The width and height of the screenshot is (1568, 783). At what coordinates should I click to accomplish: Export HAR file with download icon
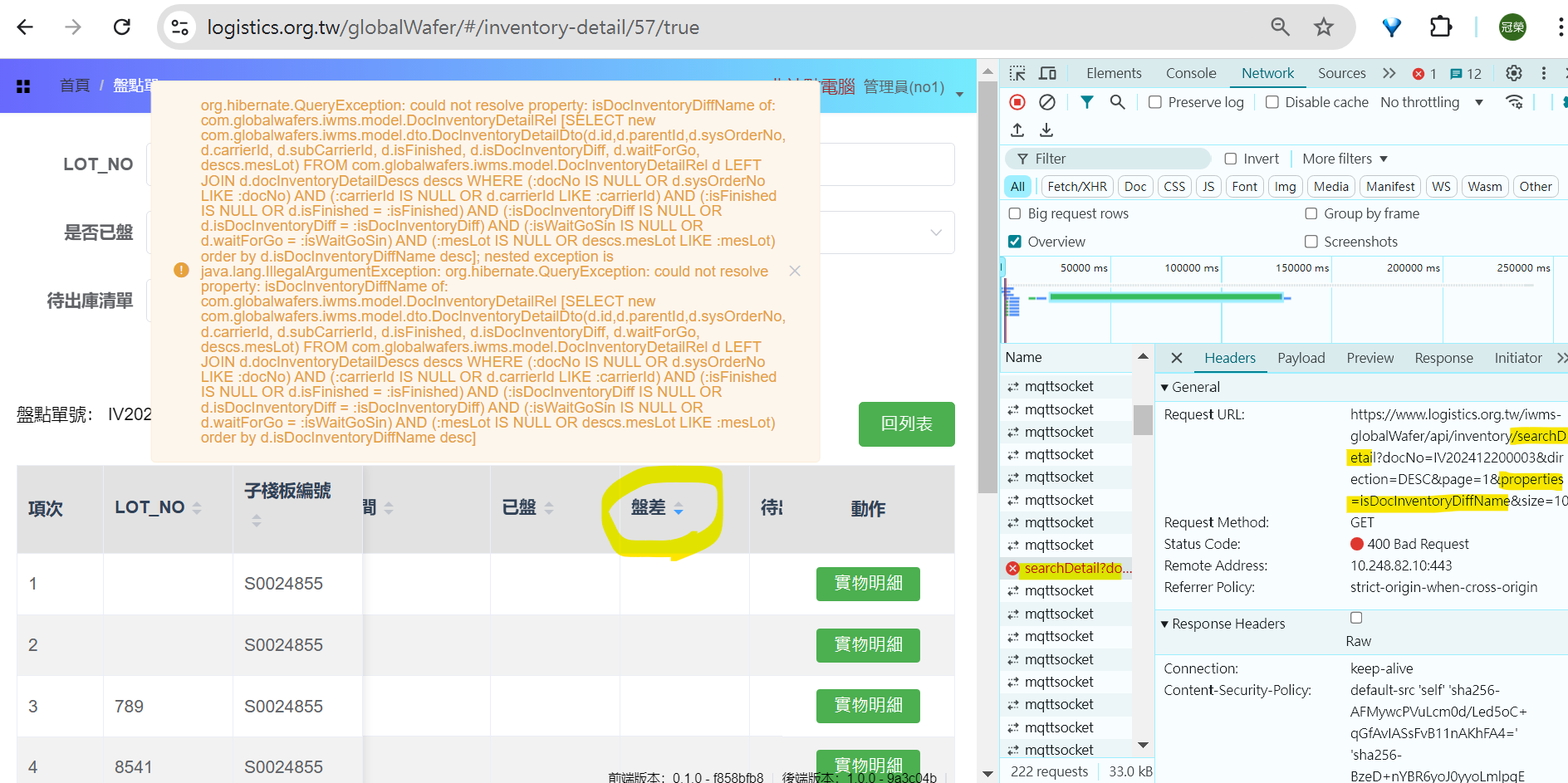click(x=1046, y=130)
